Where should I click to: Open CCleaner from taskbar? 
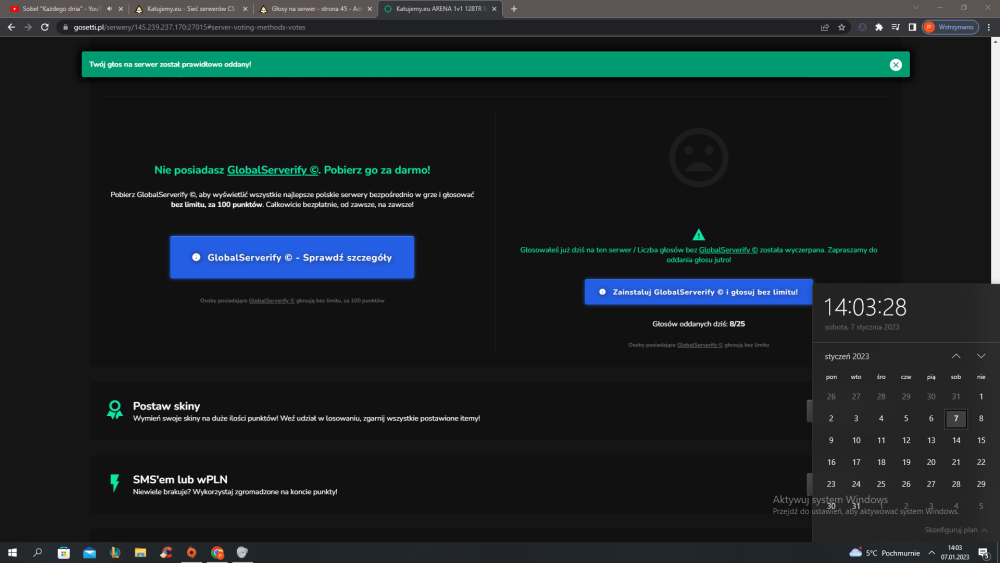tap(166, 553)
